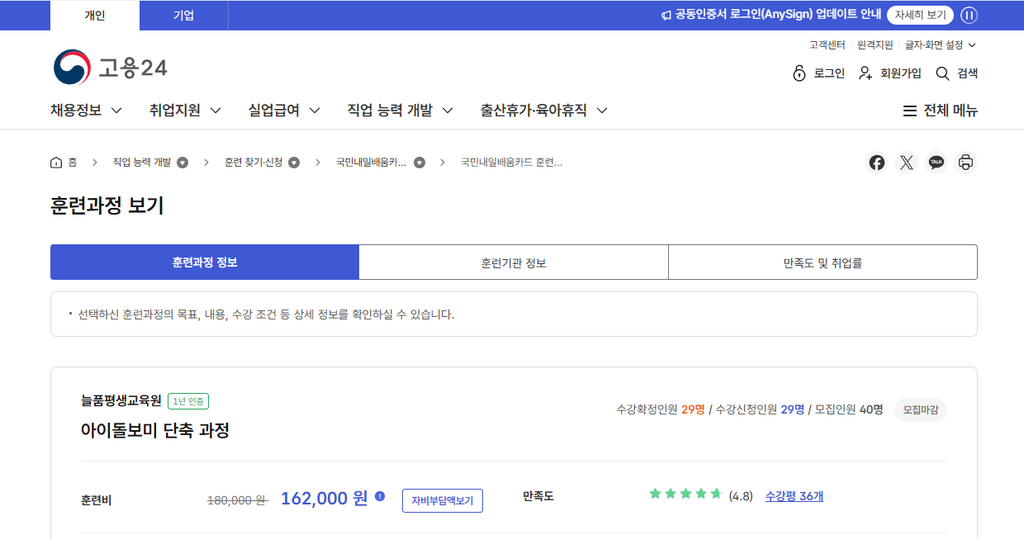Click 모집인원 40명 text
The image size is (1024, 539).
point(849,410)
